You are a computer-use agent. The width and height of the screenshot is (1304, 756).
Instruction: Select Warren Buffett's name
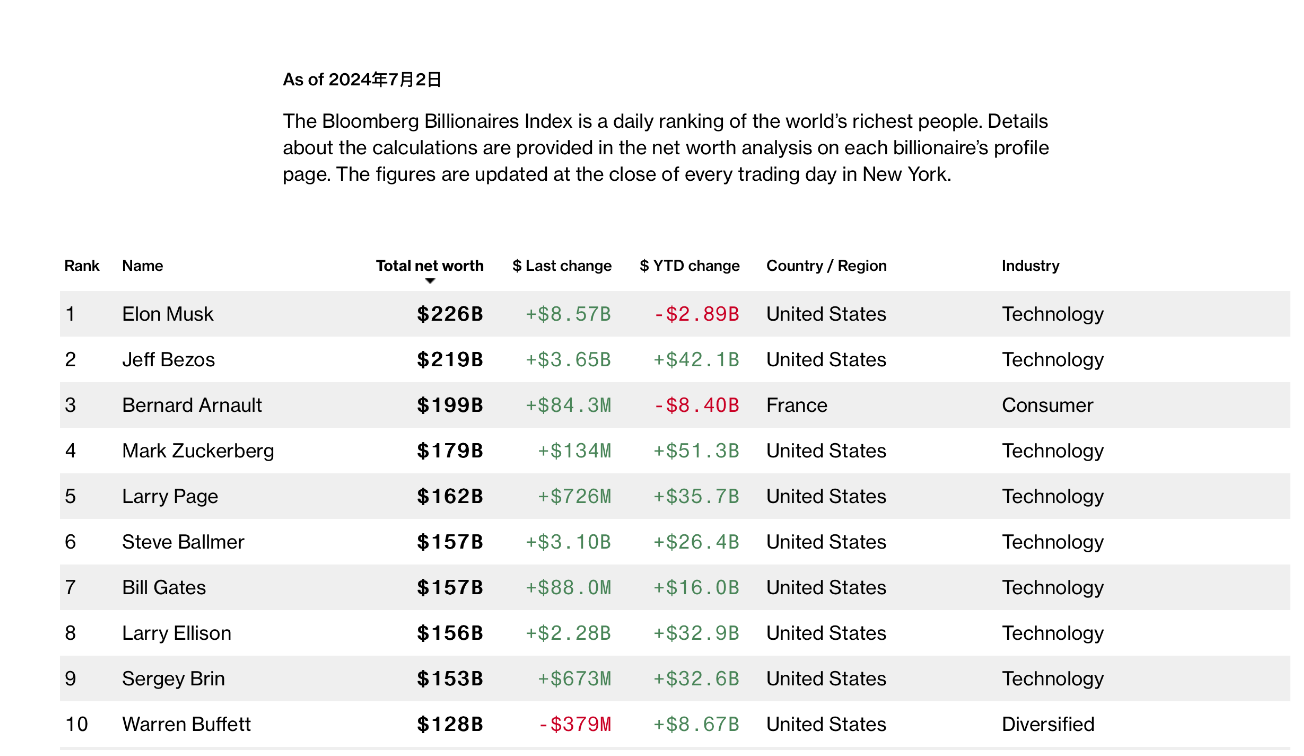[186, 724]
